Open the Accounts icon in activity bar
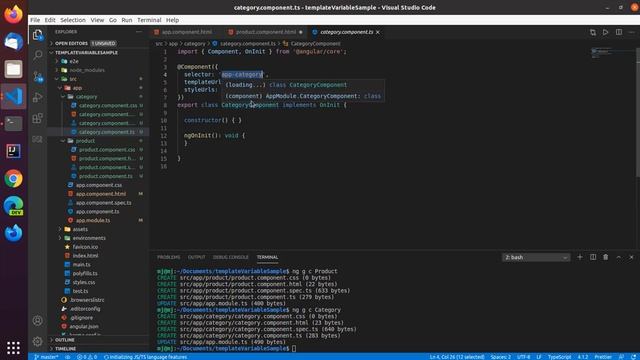The height and width of the screenshot is (360, 640). tap(38, 320)
